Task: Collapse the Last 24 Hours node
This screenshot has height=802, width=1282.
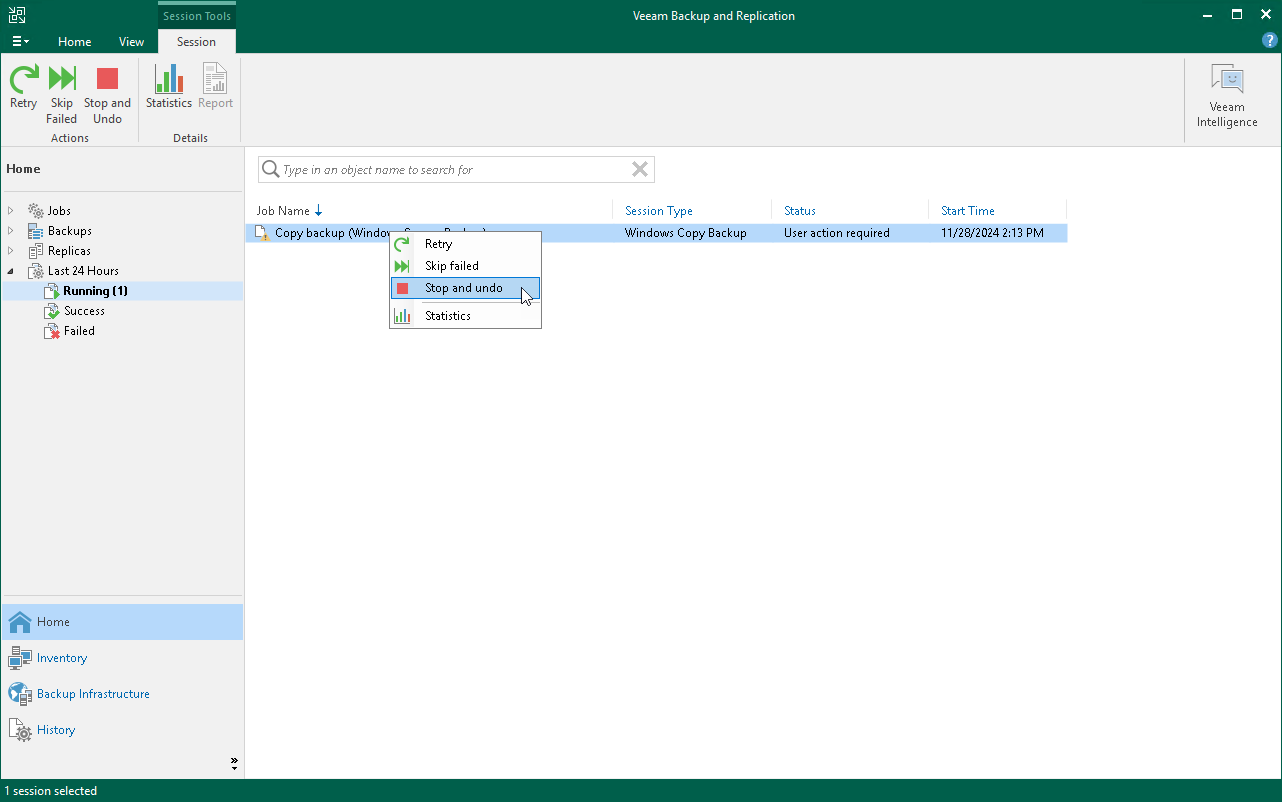Action: point(11,271)
